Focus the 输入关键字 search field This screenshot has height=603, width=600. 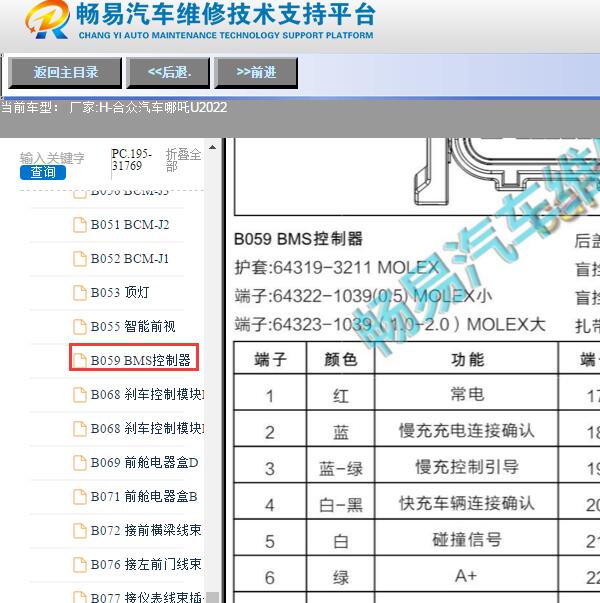(52, 158)
